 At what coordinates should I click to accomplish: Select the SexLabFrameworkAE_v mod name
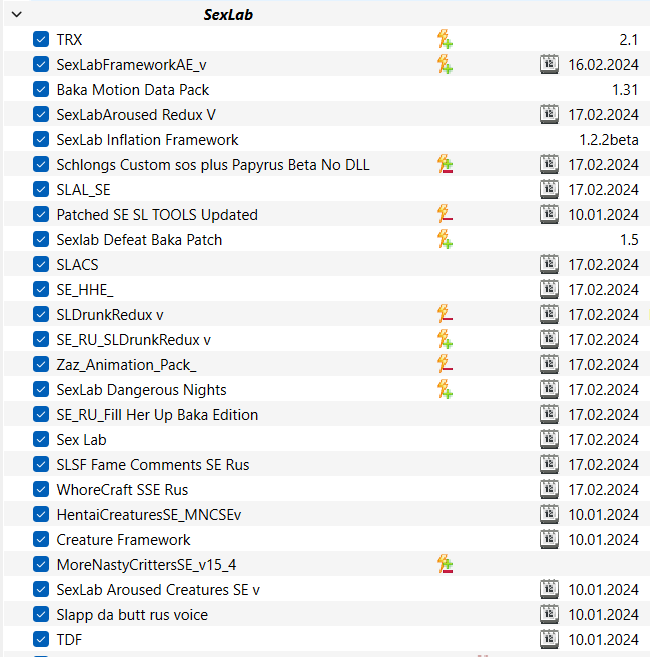pos(131,65)
